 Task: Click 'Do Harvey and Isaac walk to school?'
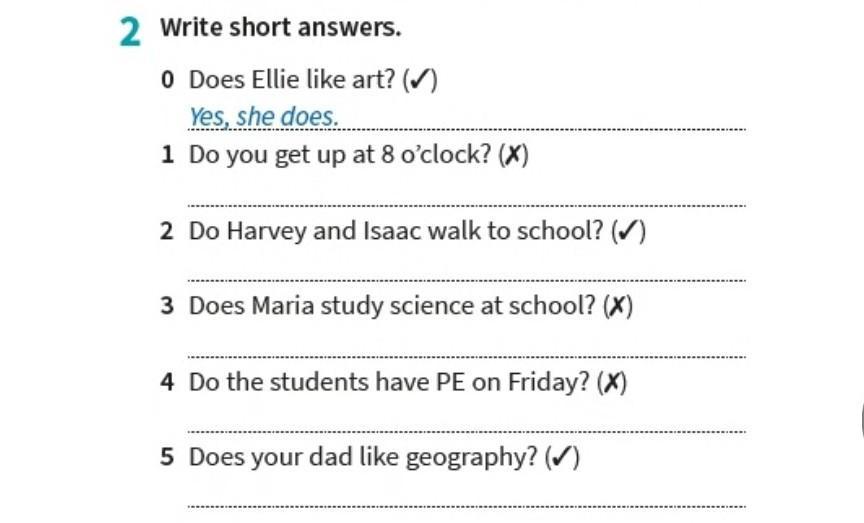(396, 231)
